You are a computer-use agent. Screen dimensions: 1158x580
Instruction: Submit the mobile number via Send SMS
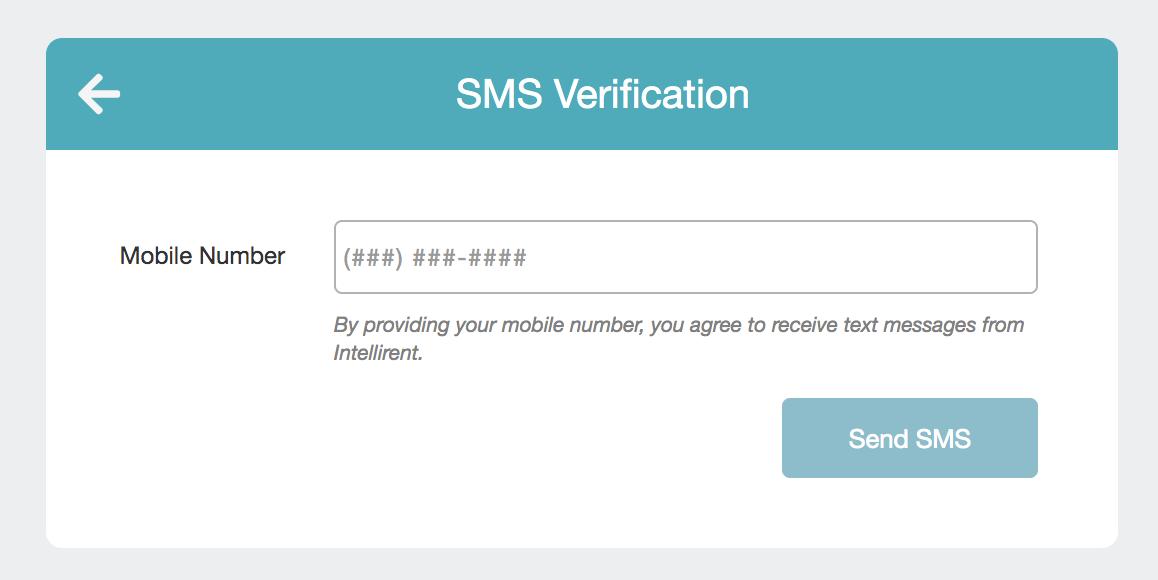[909, 438]
